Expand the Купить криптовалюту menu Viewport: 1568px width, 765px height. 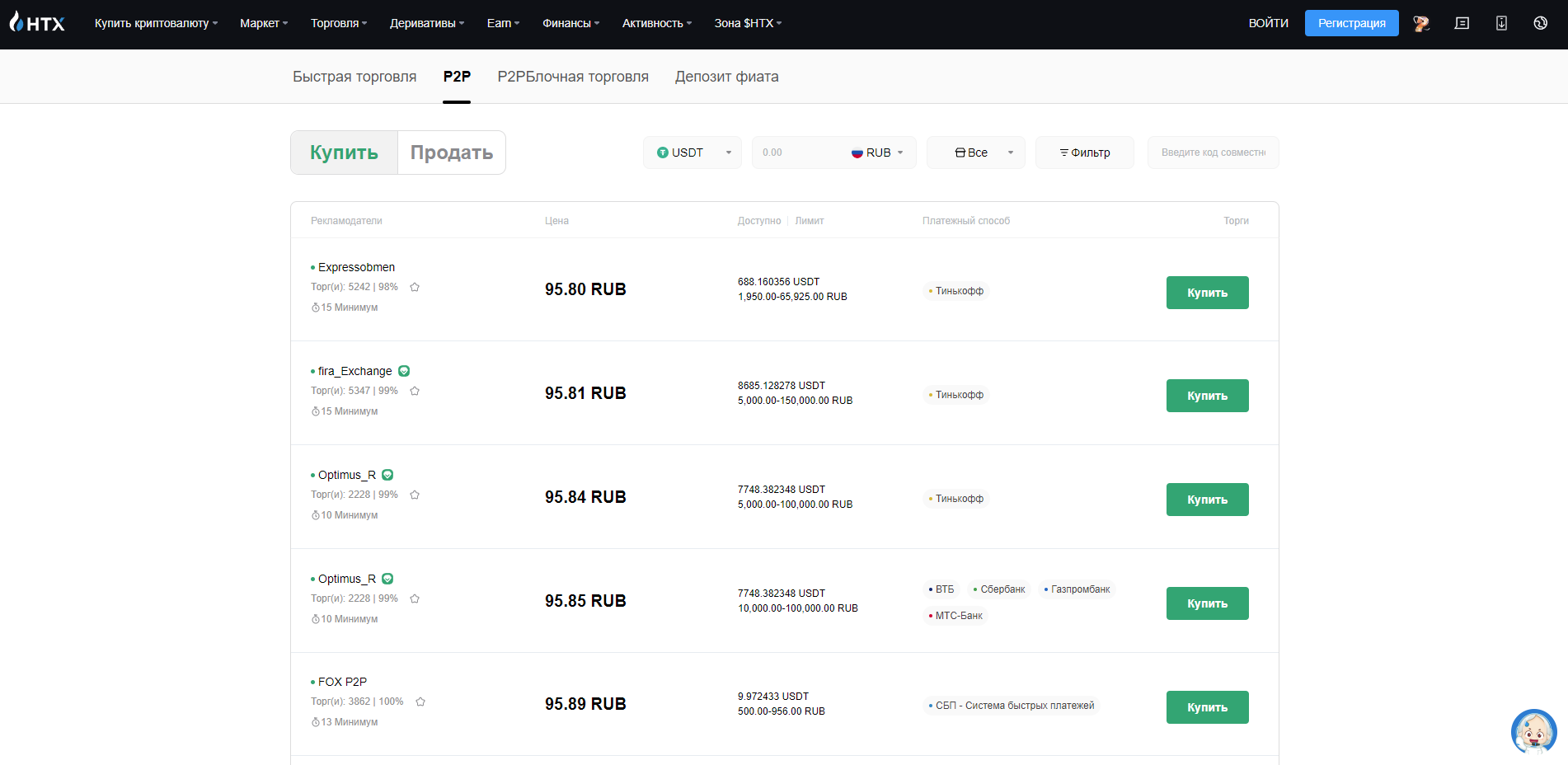[156, 23]
